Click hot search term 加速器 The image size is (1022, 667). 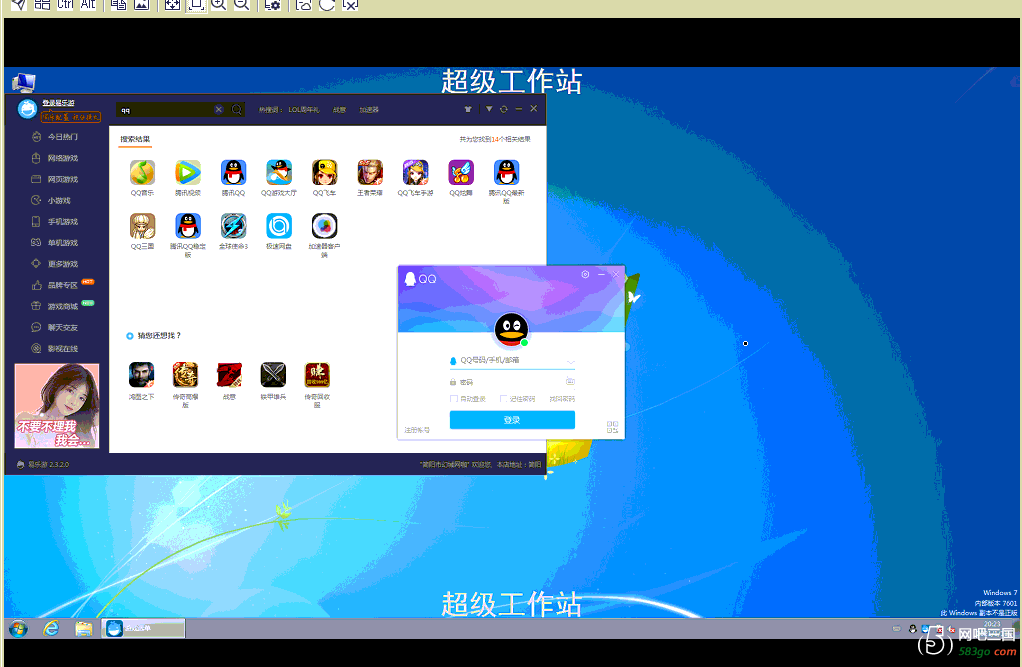click(x=369, y=110)
